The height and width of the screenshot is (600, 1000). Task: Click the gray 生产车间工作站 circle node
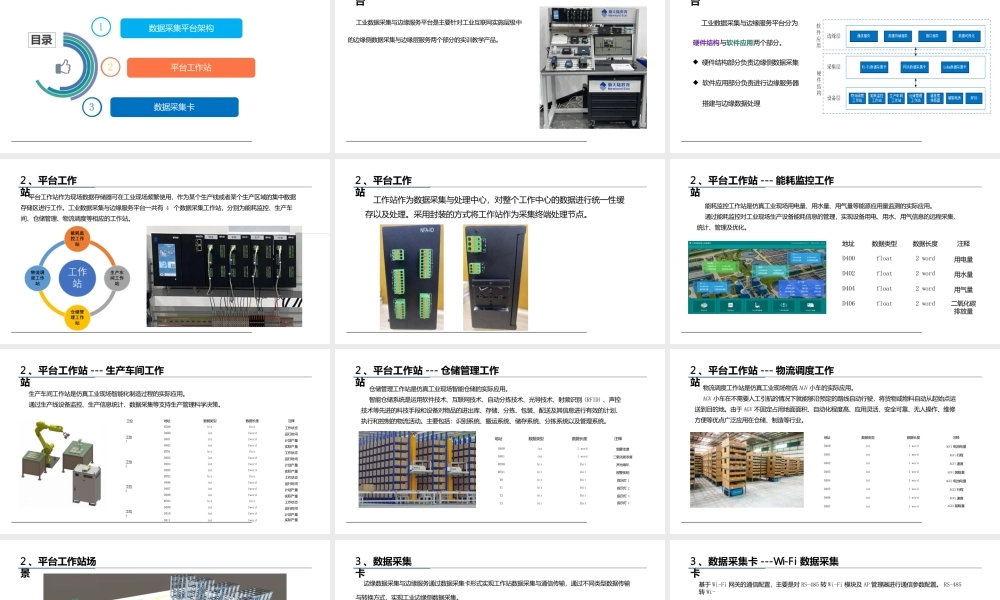[117, 277]
